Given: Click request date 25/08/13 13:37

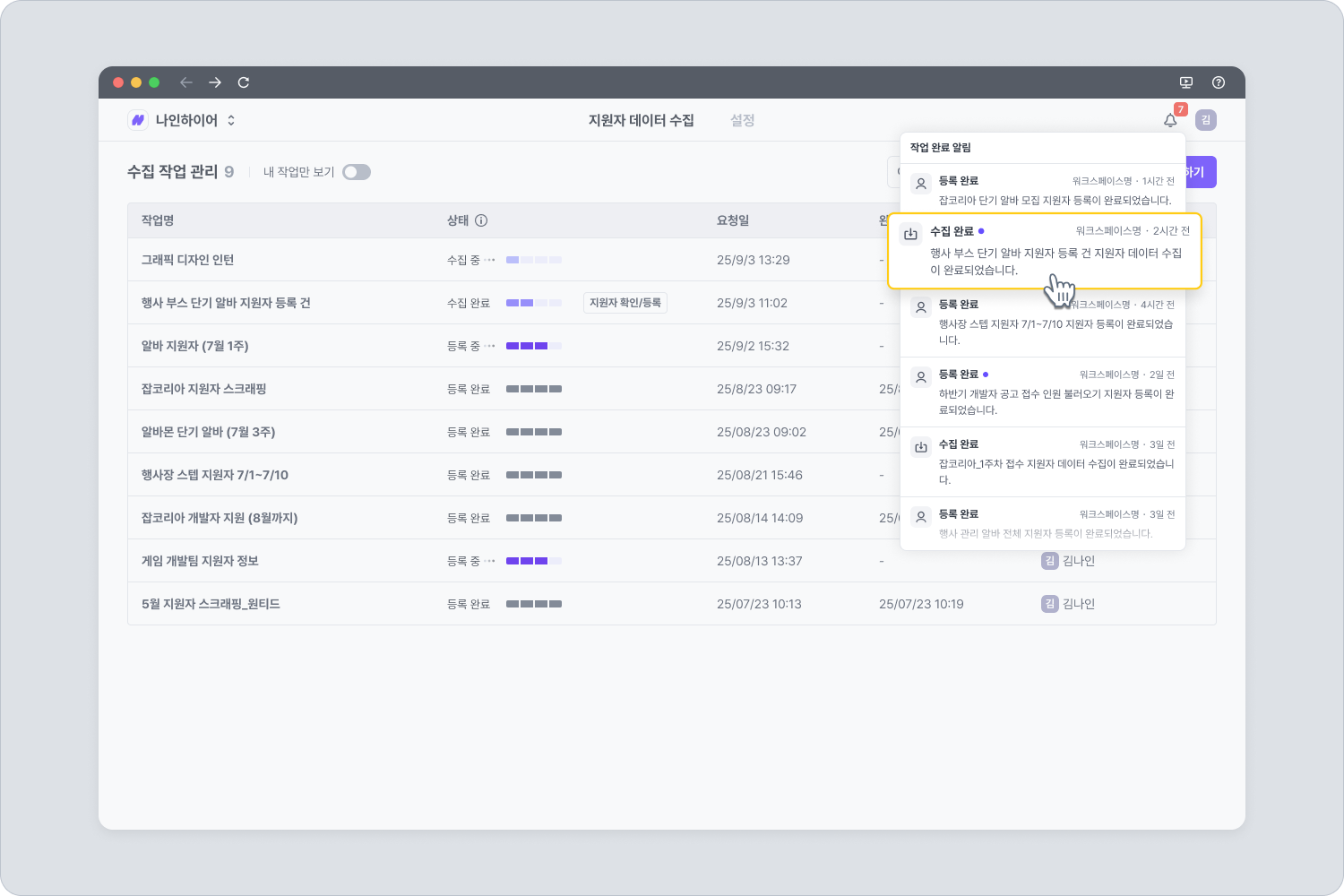Looking at the screenshot, I should (x=760, y=561).
